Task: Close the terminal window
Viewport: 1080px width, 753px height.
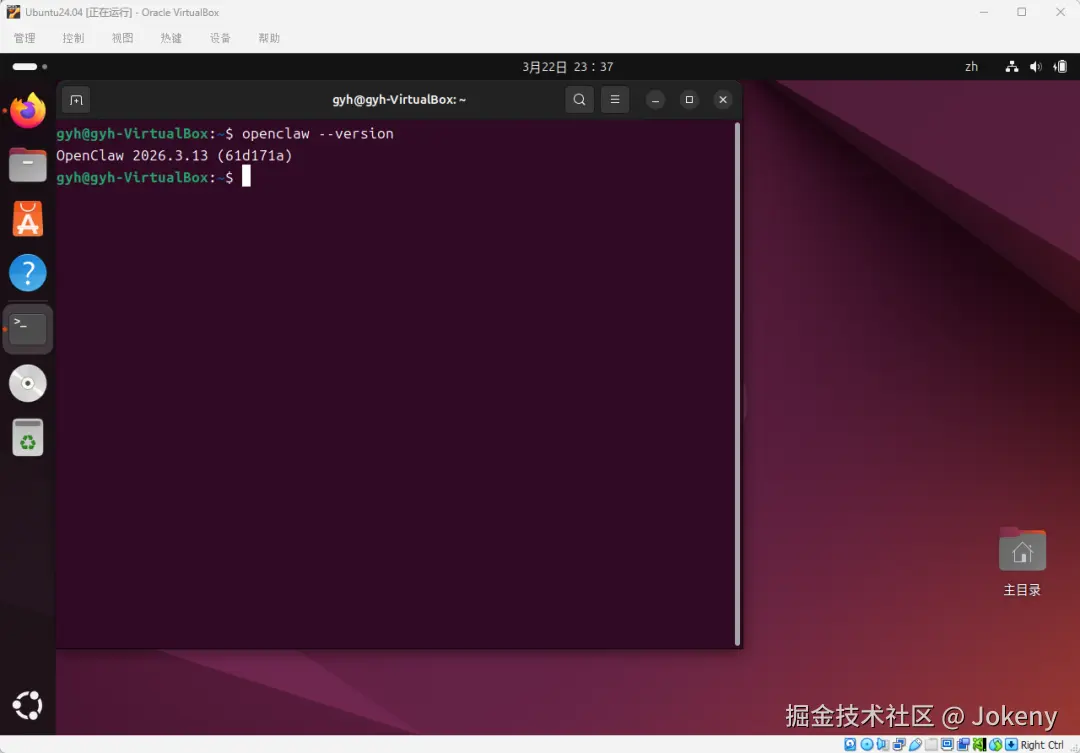Action: click(x=723, y=100)
